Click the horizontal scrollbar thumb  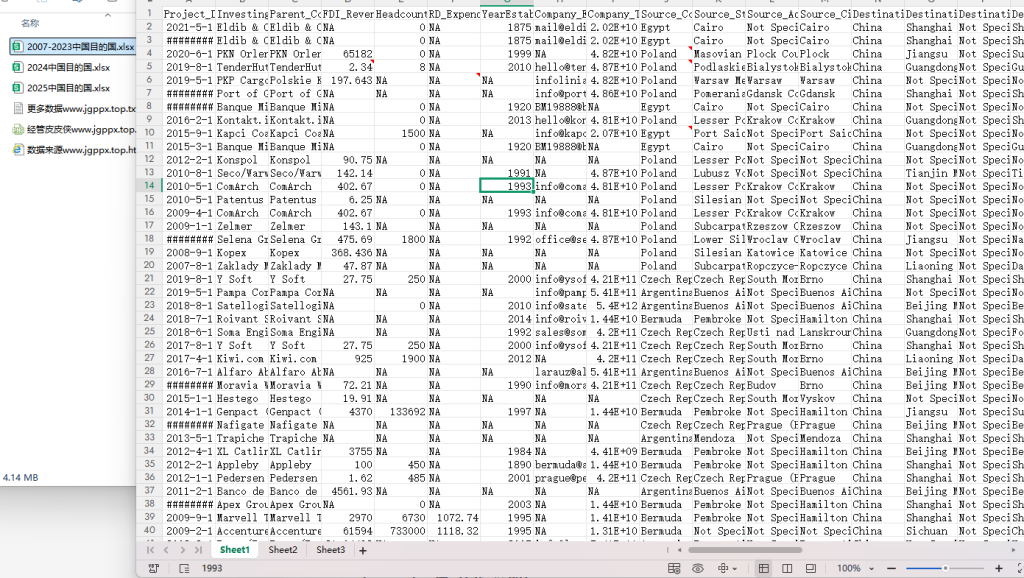coord(744,550)
